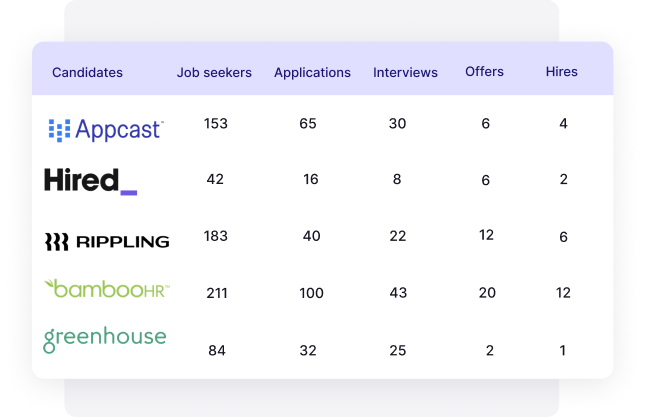The image size is (646, 417).
Task: Select the Applications column header
Action: point(312,72)
